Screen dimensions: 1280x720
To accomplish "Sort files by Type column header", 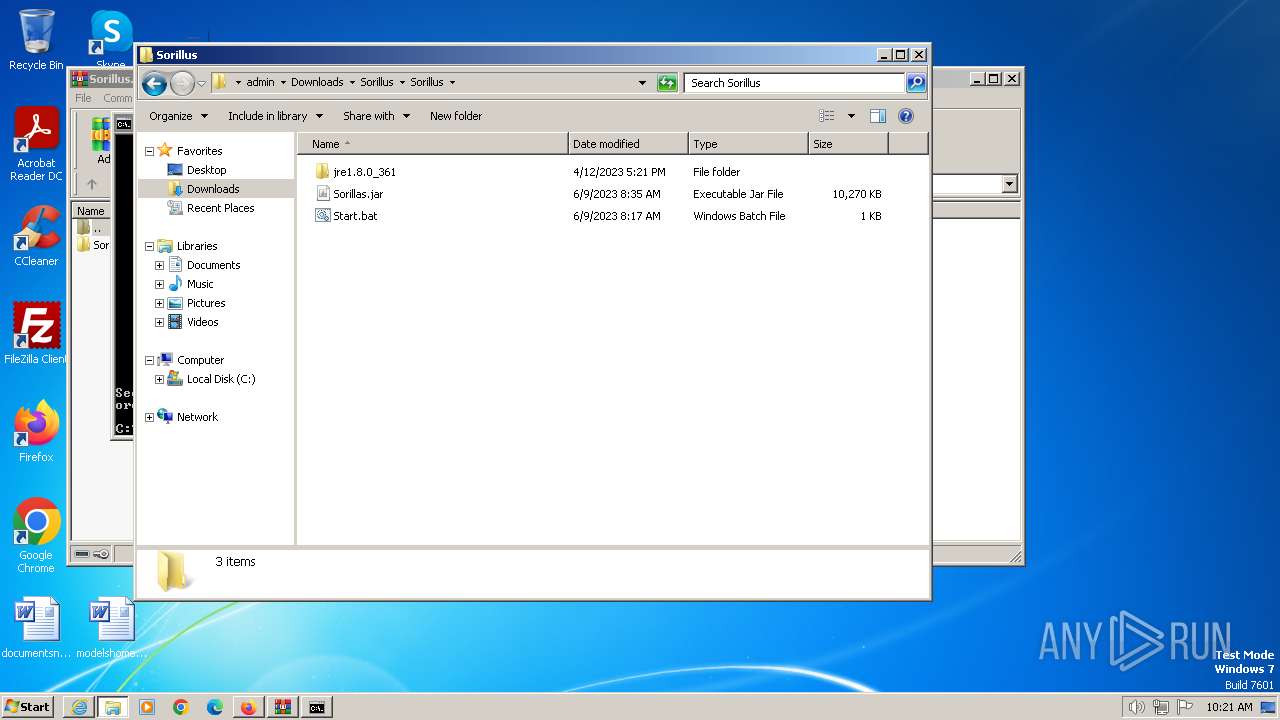I will [x=748, y=144].
